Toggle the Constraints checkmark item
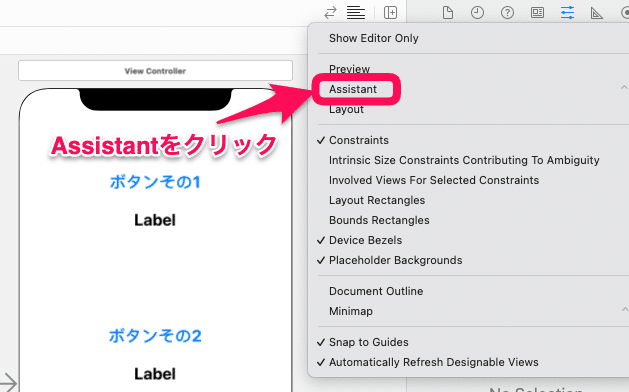This screenshot has width=629, height=392. [x=359, y=140]
